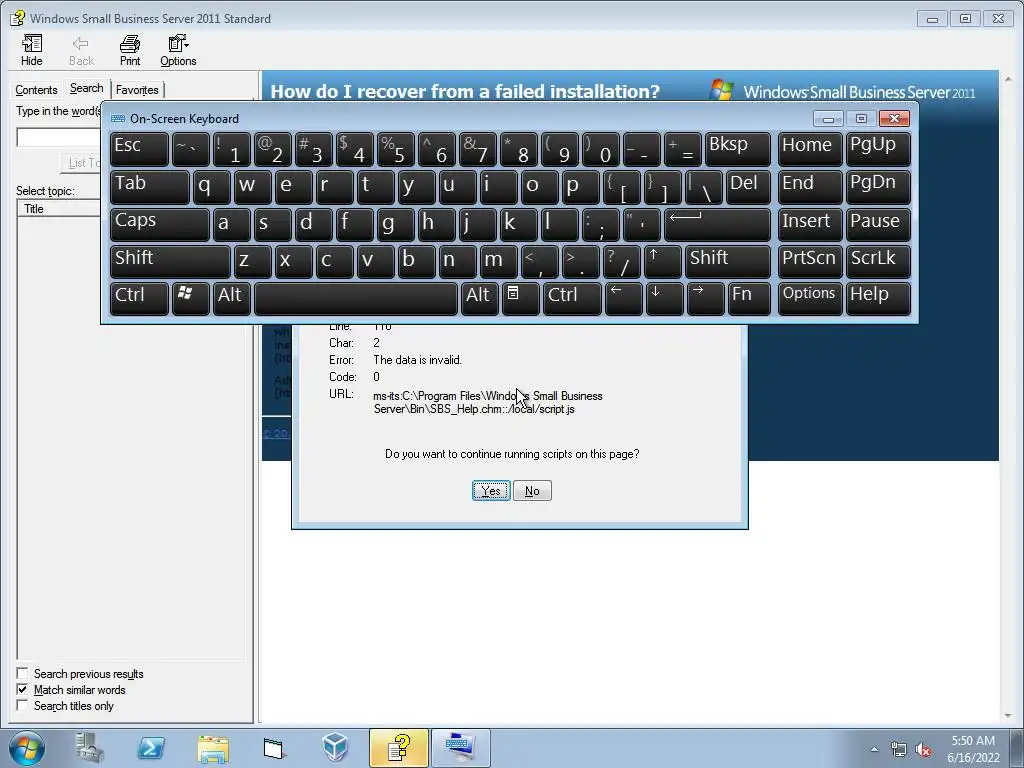Switch to the Contents tab

click(x=37, y=89)
